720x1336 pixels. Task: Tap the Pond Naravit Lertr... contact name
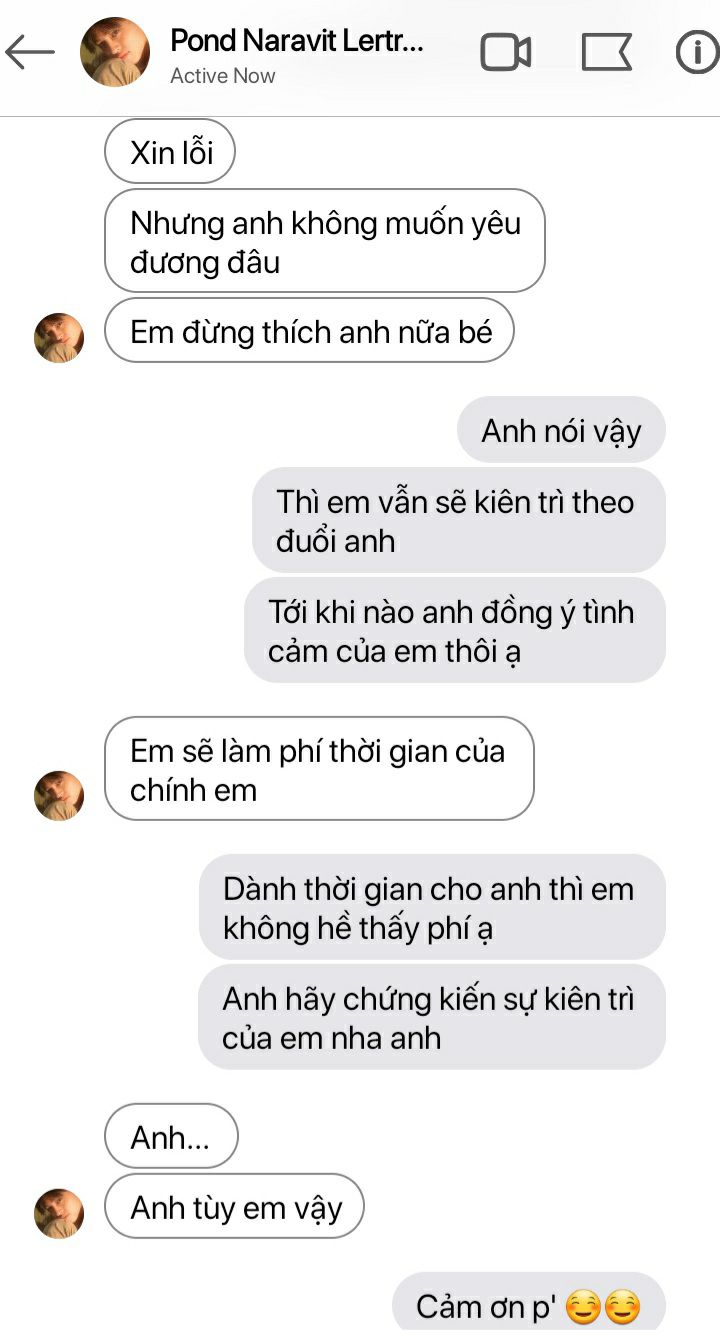pyautogui.click(x=297, y=41)
